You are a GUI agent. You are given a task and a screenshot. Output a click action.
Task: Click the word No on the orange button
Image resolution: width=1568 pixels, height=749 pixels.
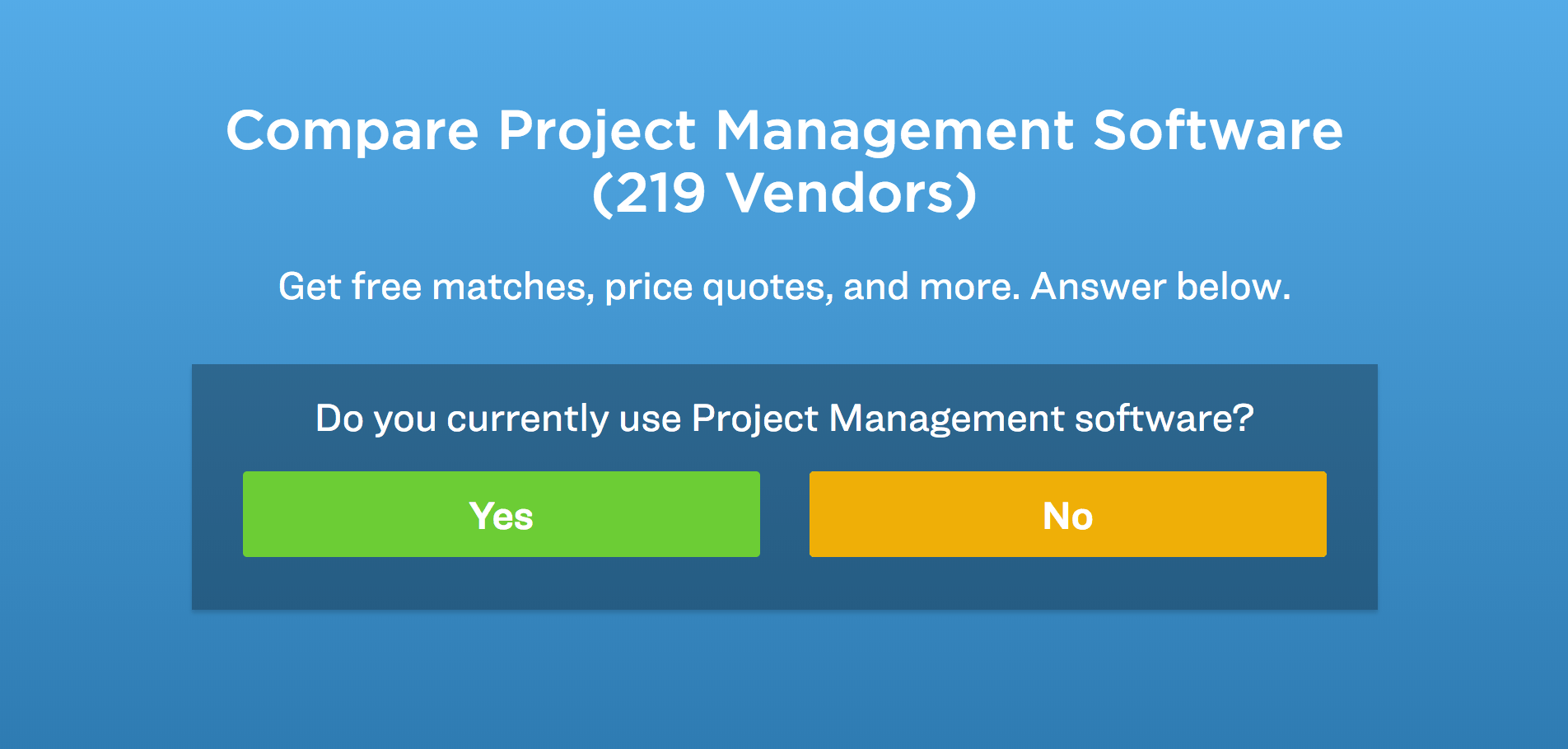pyautogui.click(x=1067, y=514)
